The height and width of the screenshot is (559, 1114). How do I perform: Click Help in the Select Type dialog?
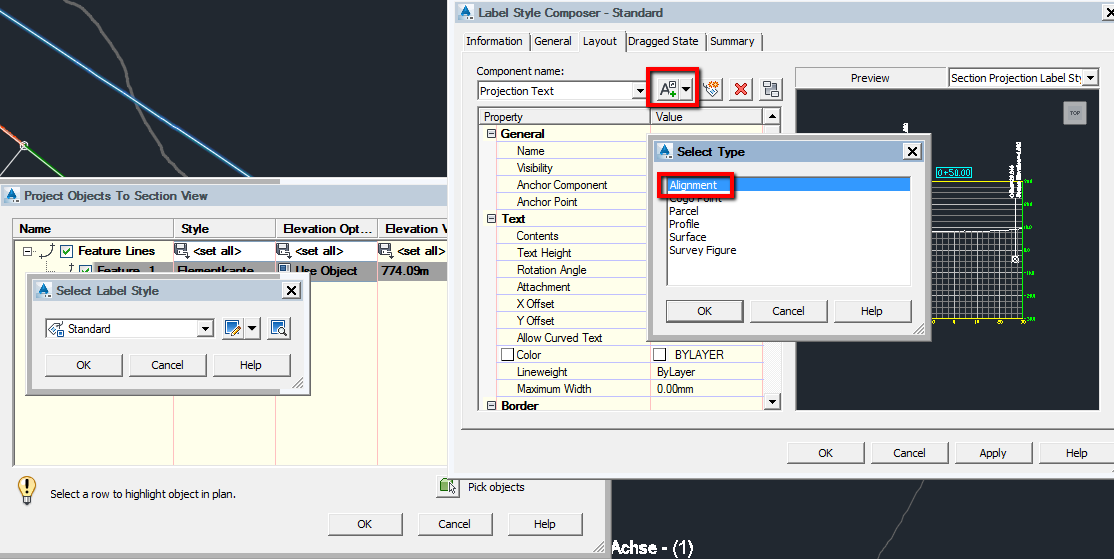[872, 311]
